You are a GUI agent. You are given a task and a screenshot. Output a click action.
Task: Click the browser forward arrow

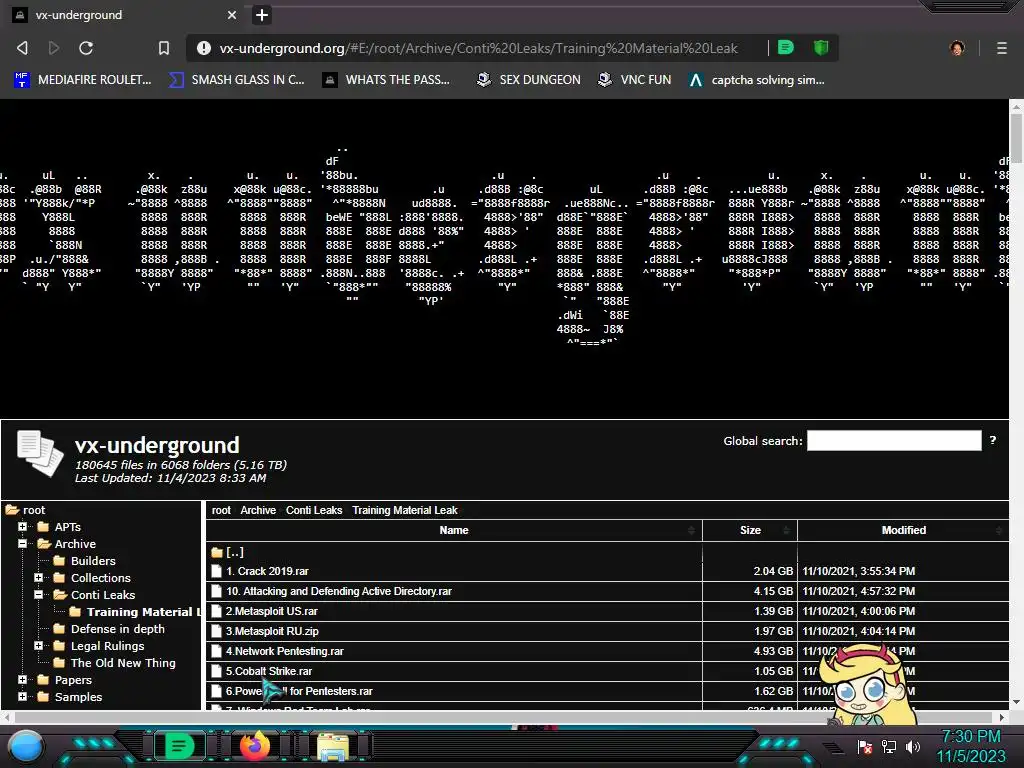(x=54, y=48)
